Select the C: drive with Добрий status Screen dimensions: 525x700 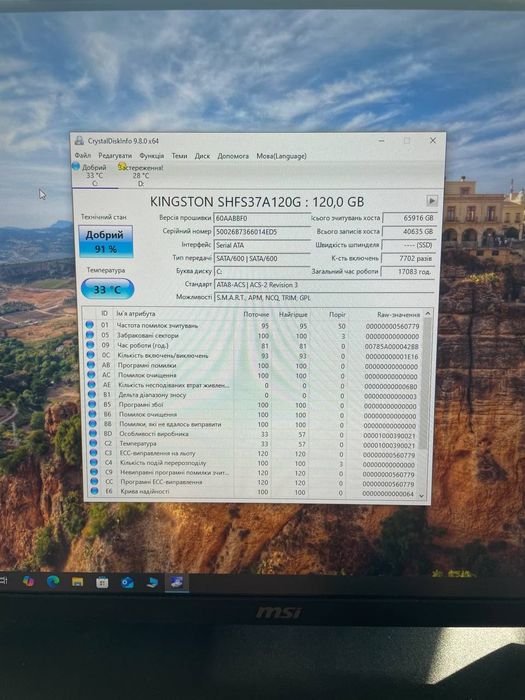click(94, 175)
